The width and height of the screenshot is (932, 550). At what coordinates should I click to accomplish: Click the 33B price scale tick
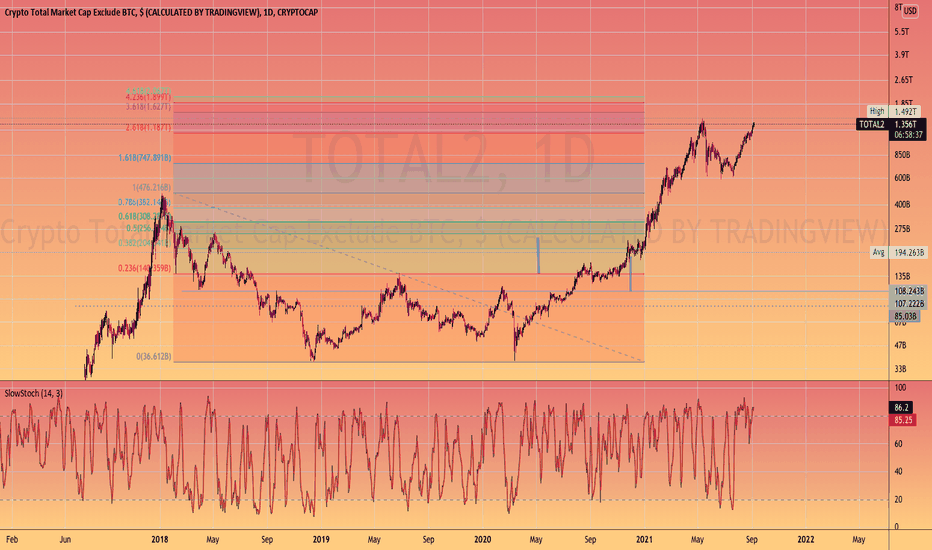pyautogui.click(x=900, y=369)
